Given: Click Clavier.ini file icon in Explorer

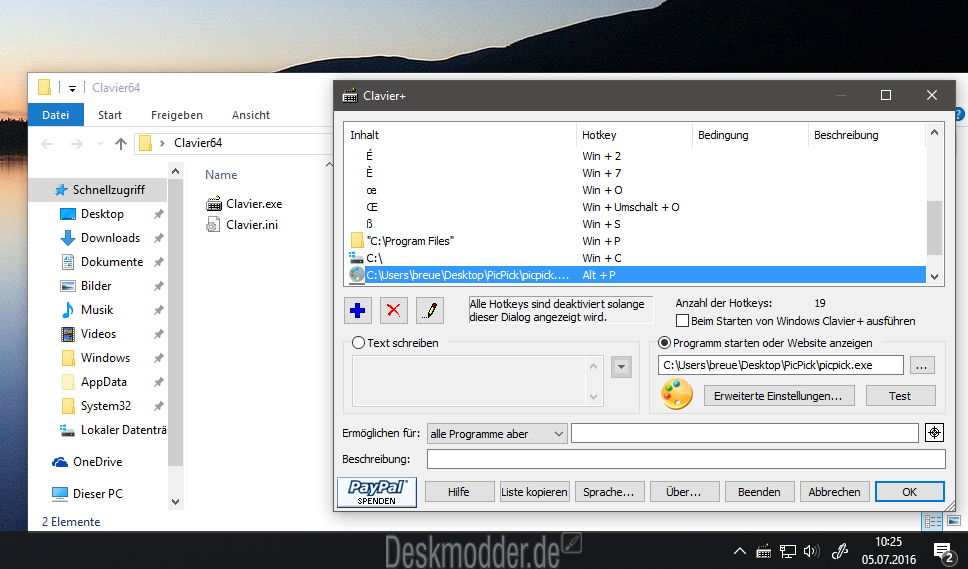Looking at the screenshot, I should [213, 225].
